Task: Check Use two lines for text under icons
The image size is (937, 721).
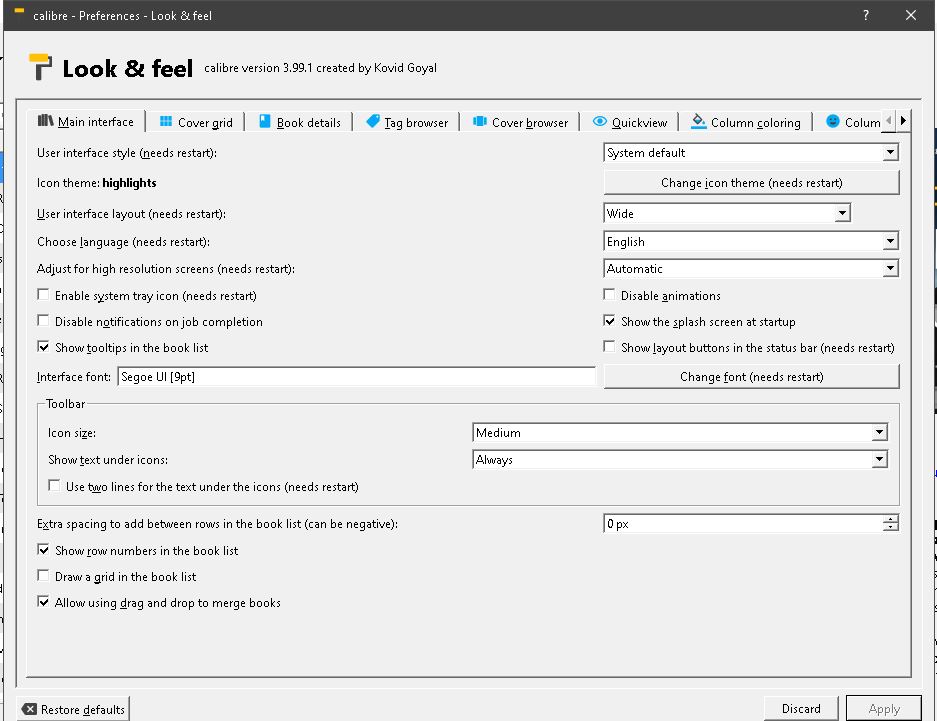Action: pos(54,486)
